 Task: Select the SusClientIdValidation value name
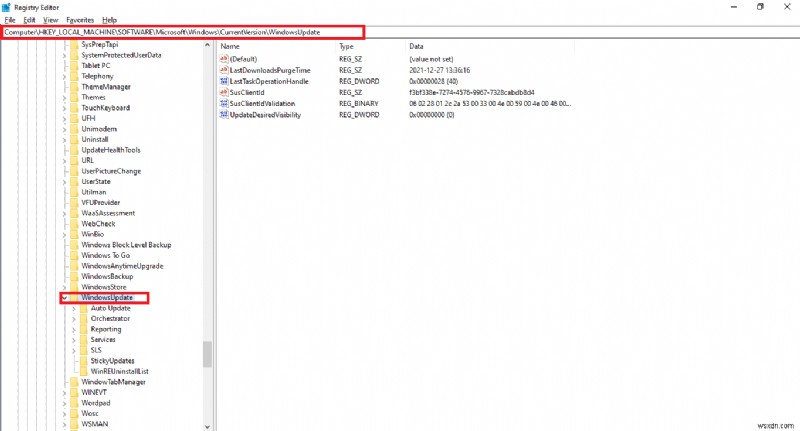pyautogui.click(x=262, y=104)
